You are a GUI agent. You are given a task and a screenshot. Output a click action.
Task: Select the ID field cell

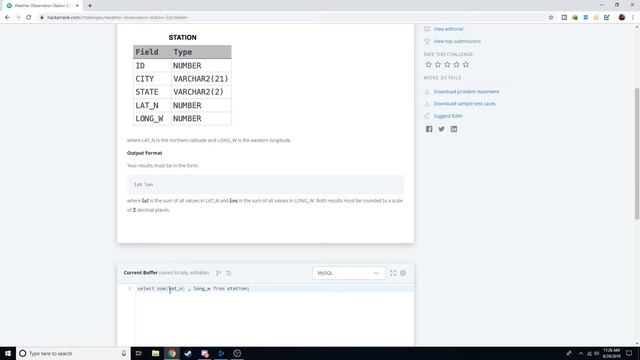coord(152,65)
